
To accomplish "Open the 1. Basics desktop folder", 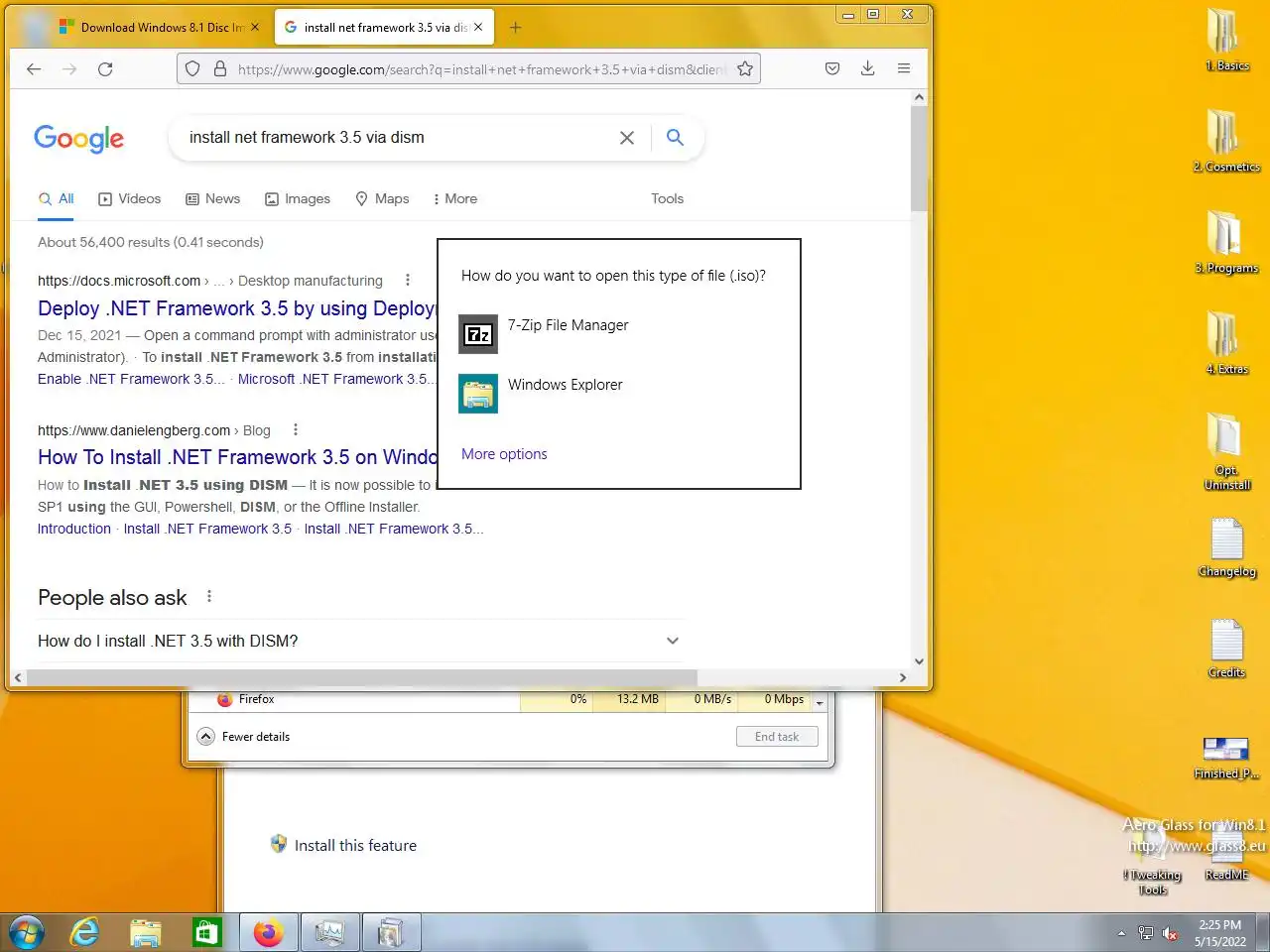I will pyautogui.click(x=1226, y=40).
